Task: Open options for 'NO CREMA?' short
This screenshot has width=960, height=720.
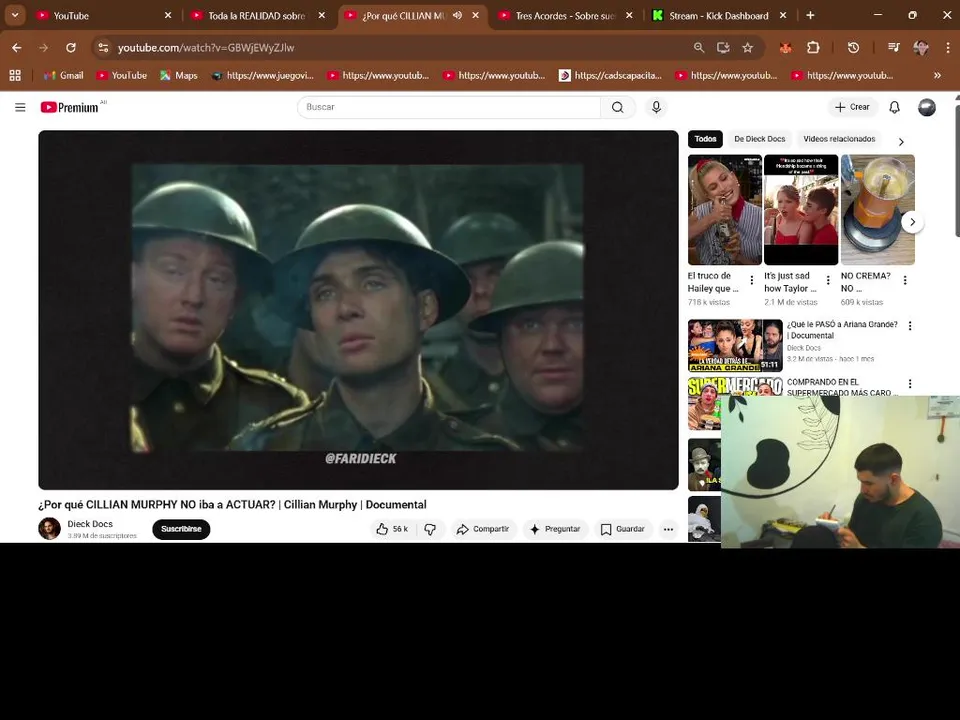Action: (905, 280)
